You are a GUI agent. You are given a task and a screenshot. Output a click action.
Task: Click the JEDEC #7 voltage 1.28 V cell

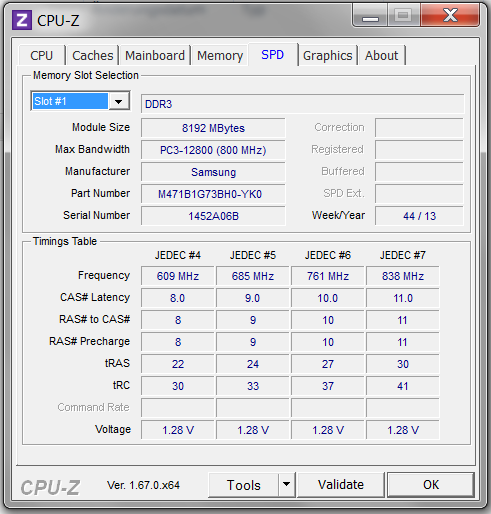point(403,430)
